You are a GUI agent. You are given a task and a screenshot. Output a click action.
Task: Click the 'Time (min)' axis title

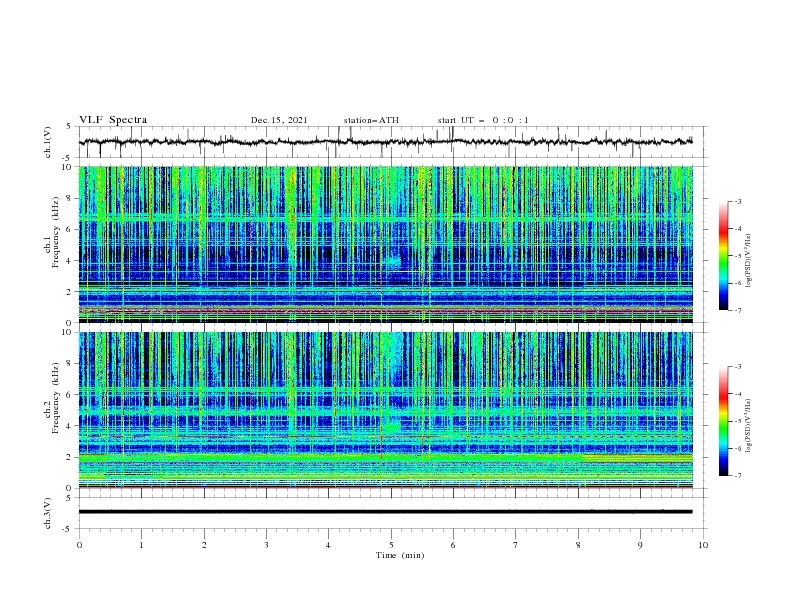(x=400, y=555)
